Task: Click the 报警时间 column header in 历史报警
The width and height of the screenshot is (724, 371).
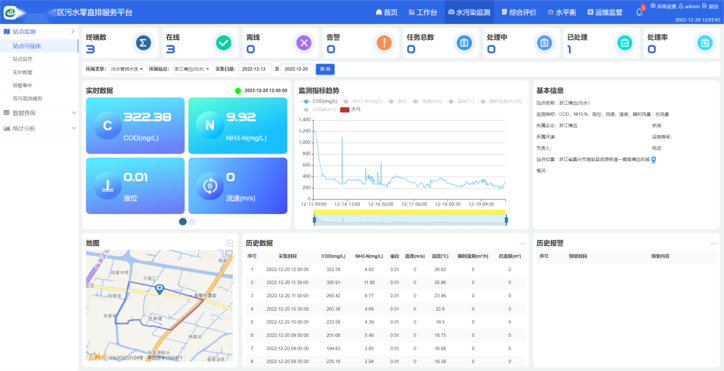Action: (577, 256)
